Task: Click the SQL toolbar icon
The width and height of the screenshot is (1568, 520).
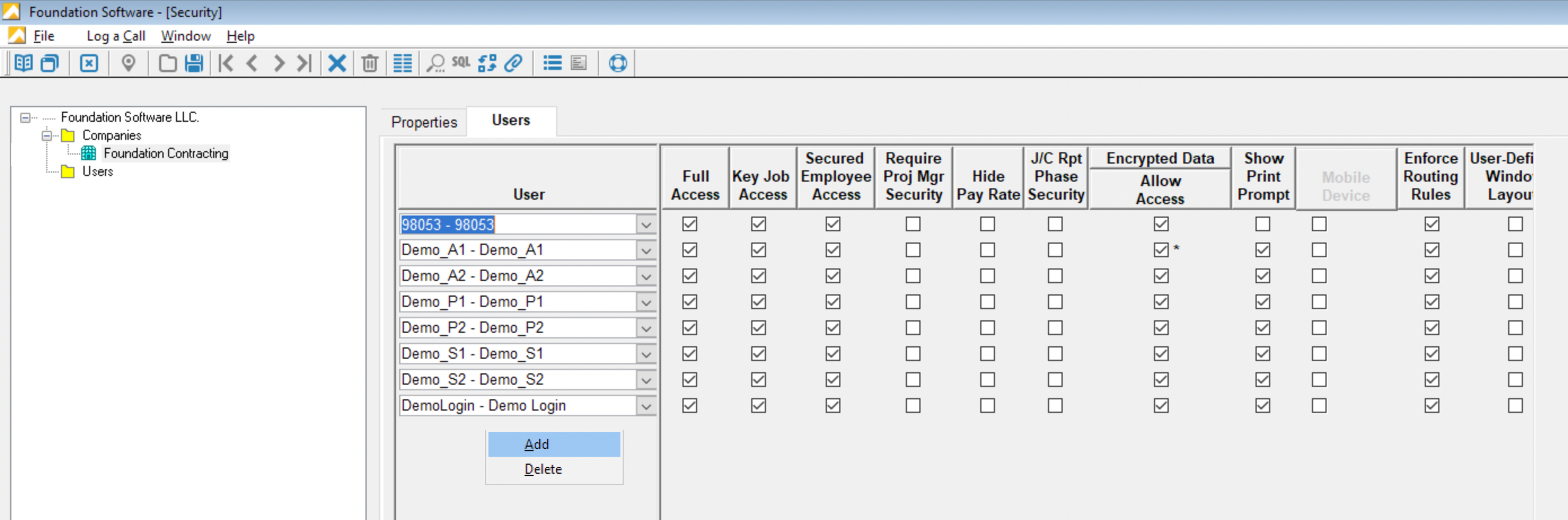Action: click(x=461, y=63)
